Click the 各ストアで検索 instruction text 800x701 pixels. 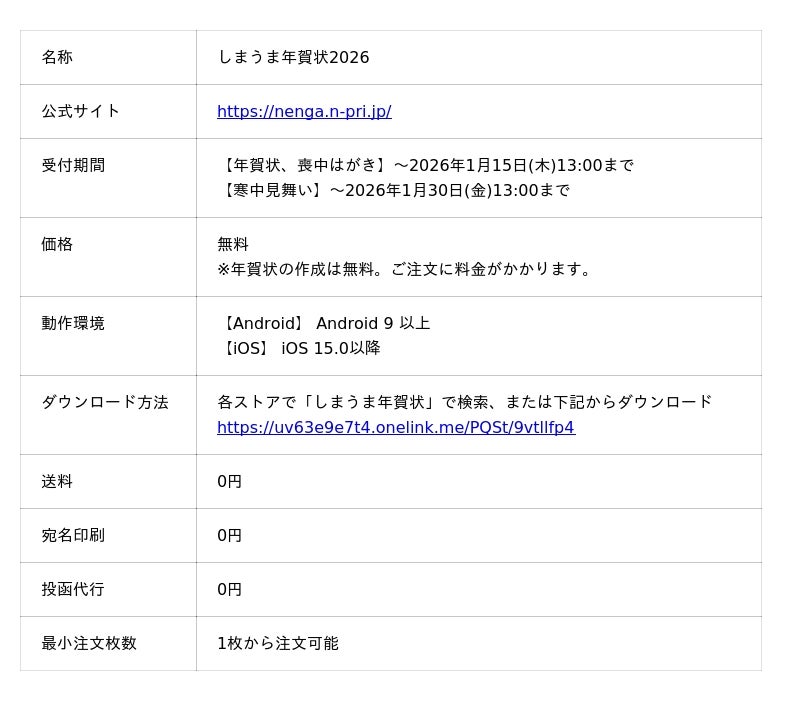click(464, 402)
